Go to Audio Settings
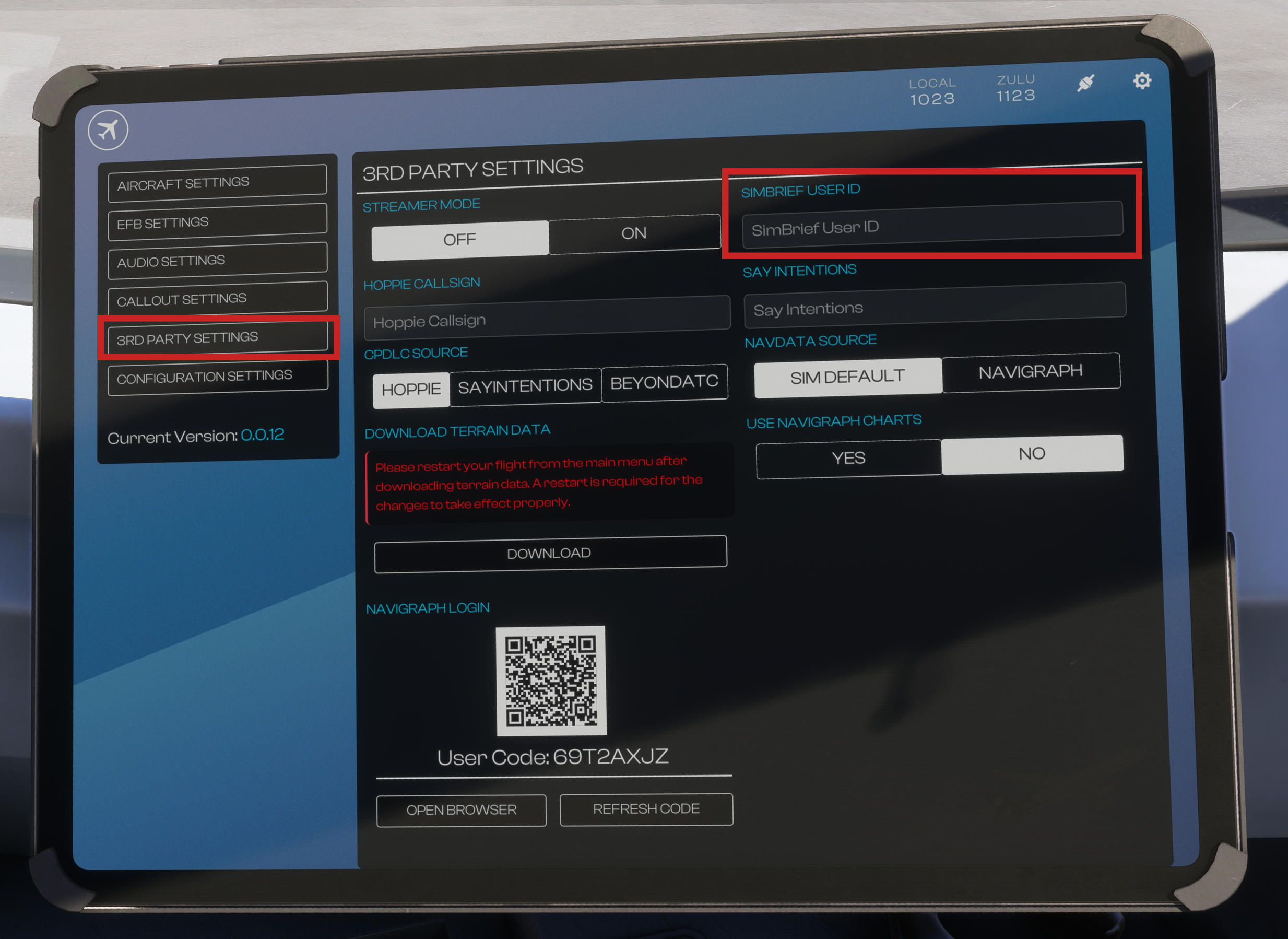Viewport: 1288px width, 939px height. click(217, 261)
